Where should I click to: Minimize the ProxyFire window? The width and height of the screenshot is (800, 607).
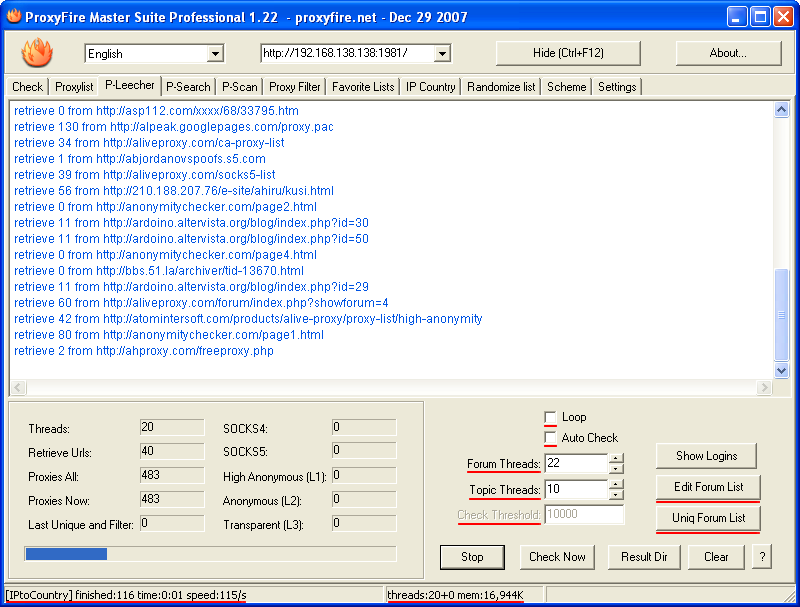pyautogui.click(x=736, y=17)
